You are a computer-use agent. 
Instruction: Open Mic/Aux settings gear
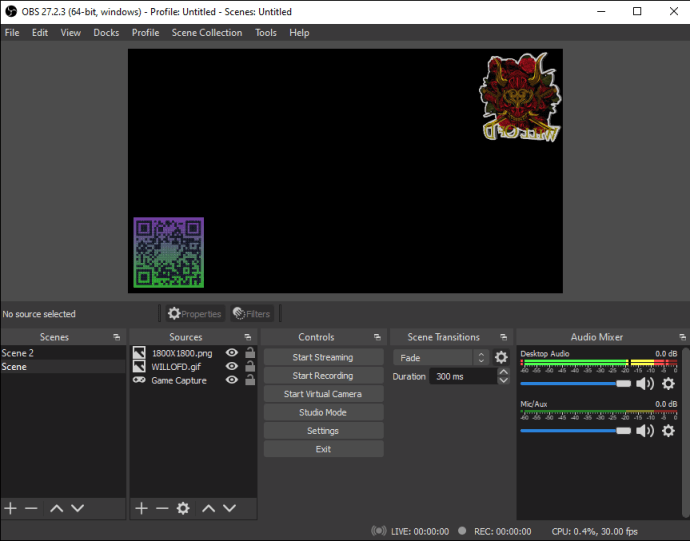tap(668, 431)
